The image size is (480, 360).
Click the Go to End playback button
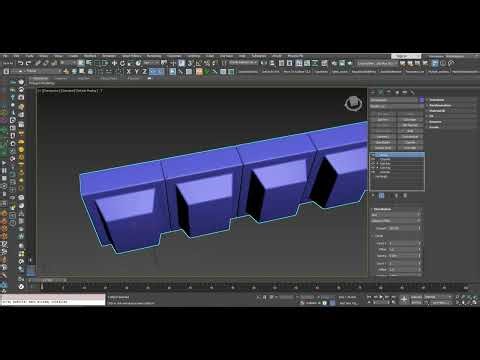click(393, 297)
